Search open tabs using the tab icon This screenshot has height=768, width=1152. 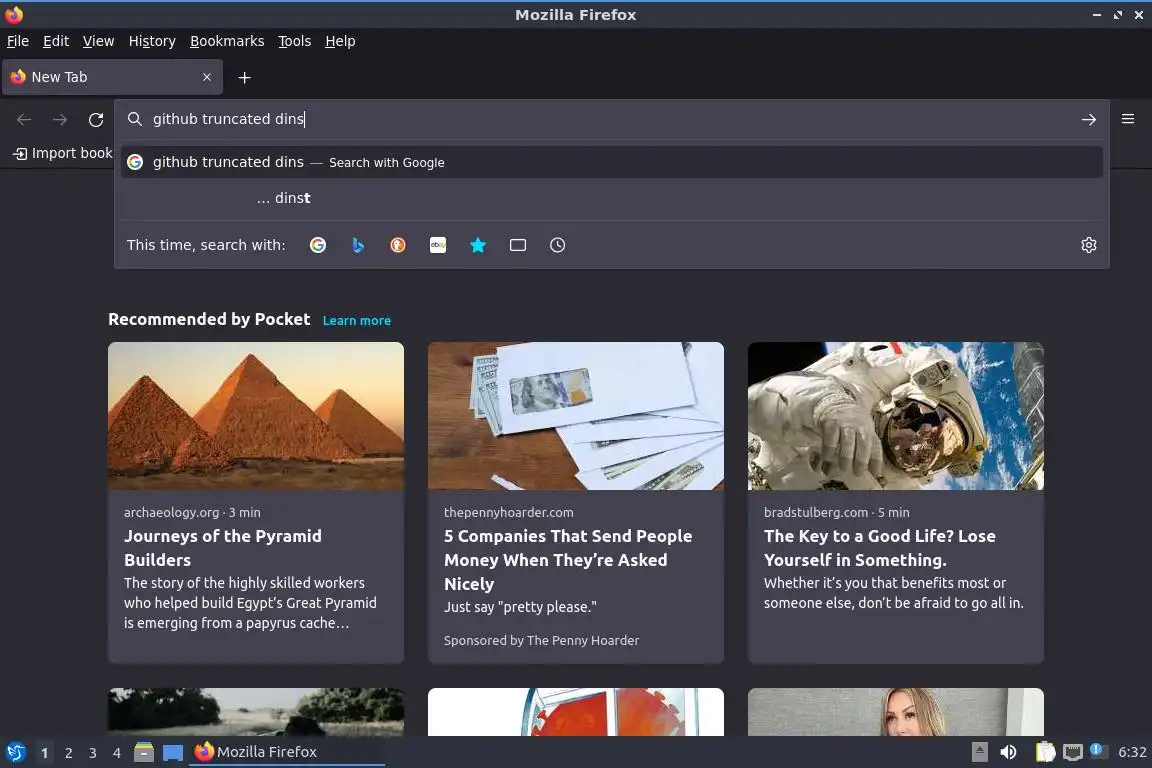(x=518, y=245)
